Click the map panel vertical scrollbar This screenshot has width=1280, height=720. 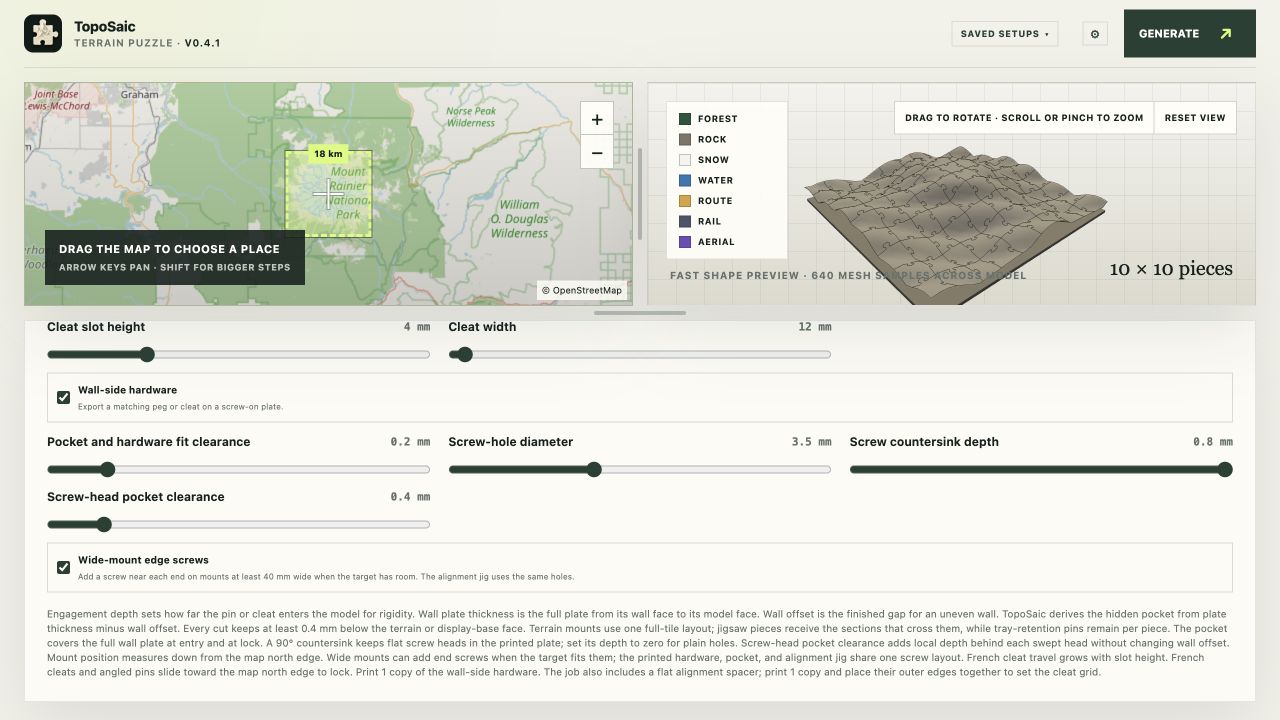640,194
